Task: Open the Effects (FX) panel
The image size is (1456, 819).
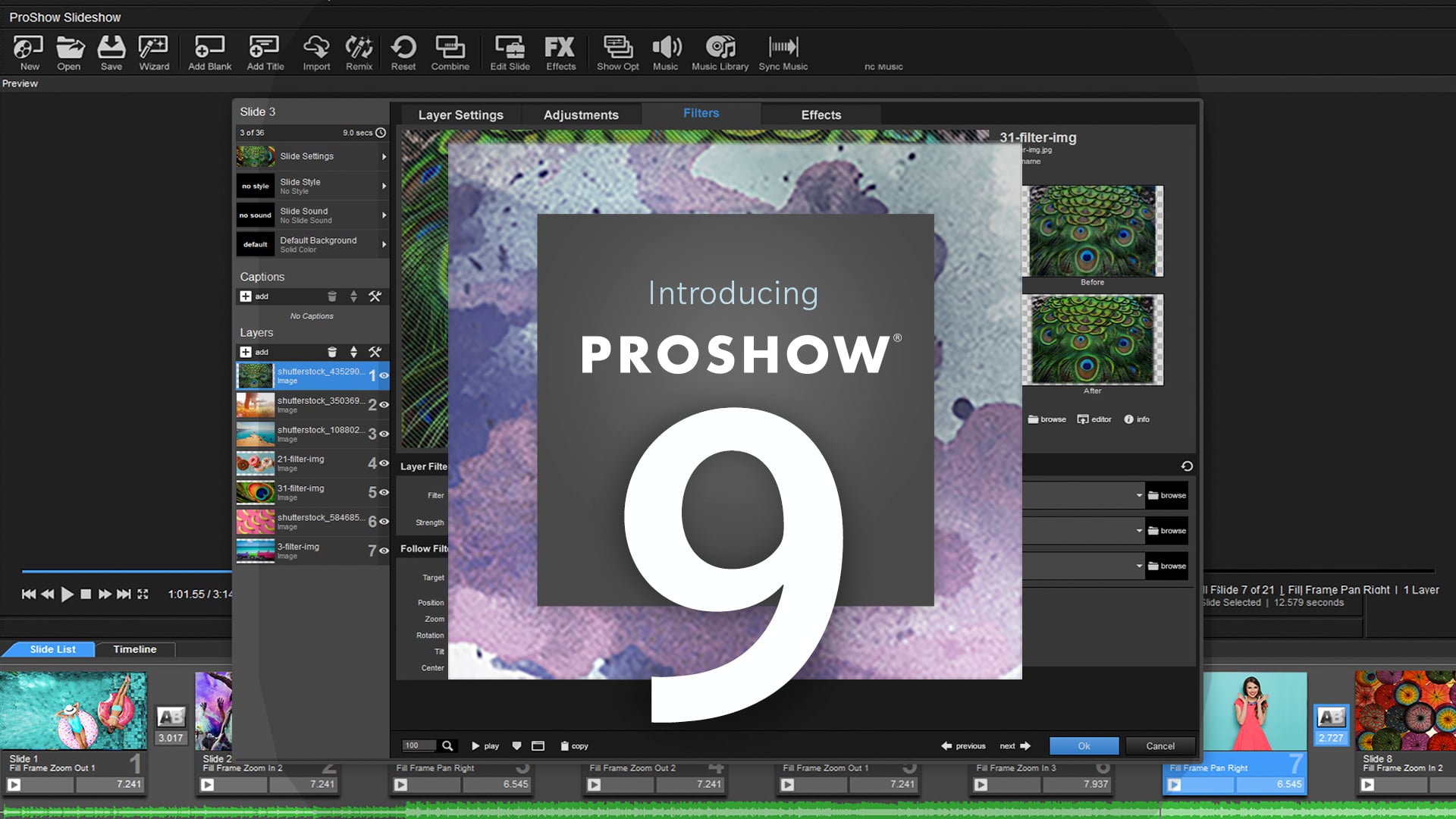Action: tap(560, 52)
